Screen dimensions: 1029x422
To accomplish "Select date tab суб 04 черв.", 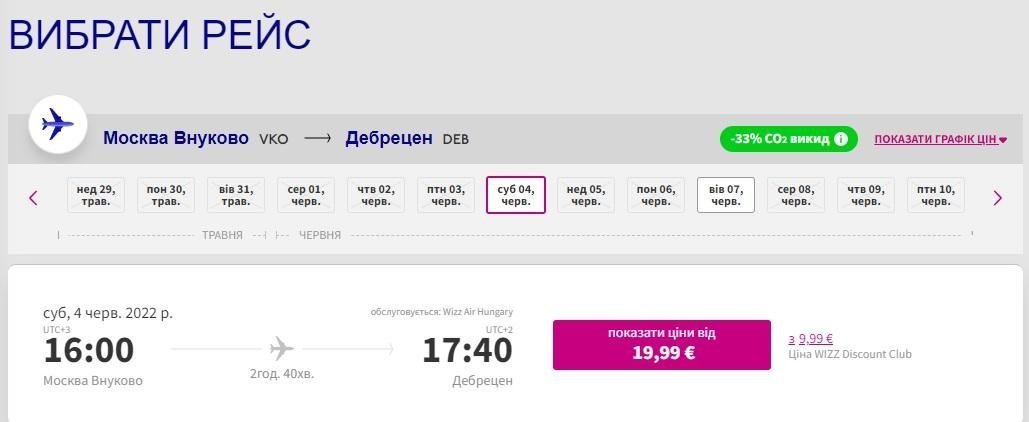I will point(515,195).
